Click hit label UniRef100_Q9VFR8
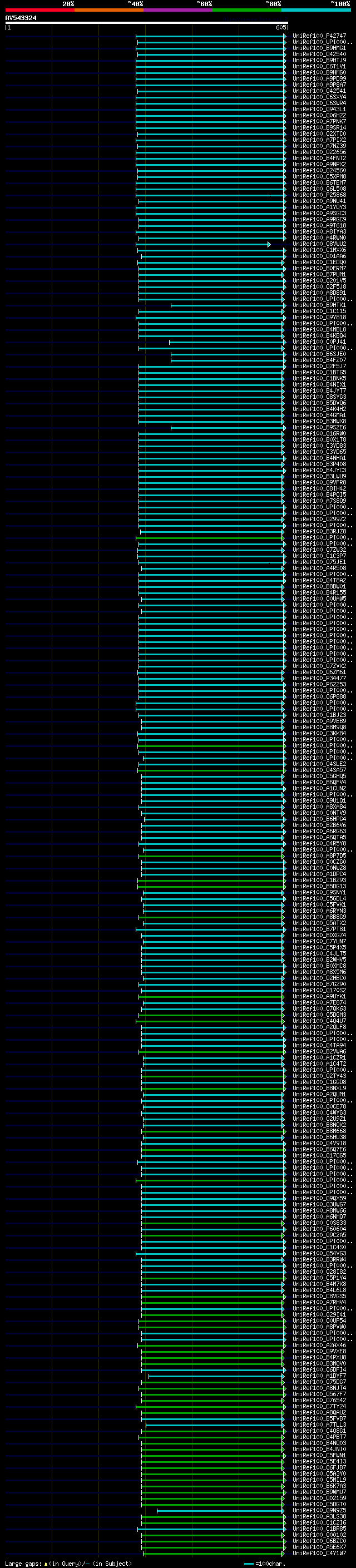This screenshot has width=356, height=1568. 319,483
